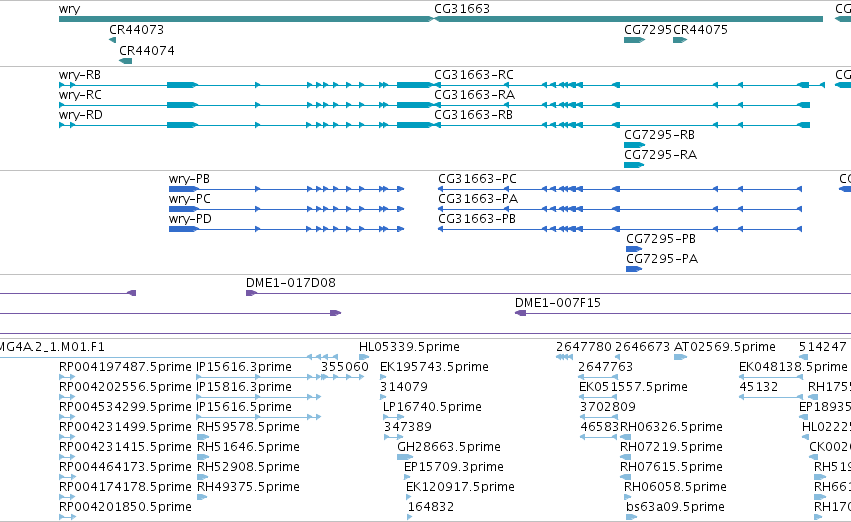Select the RH49375.5prime EST label
851x522 pixels.
(248, 488)
